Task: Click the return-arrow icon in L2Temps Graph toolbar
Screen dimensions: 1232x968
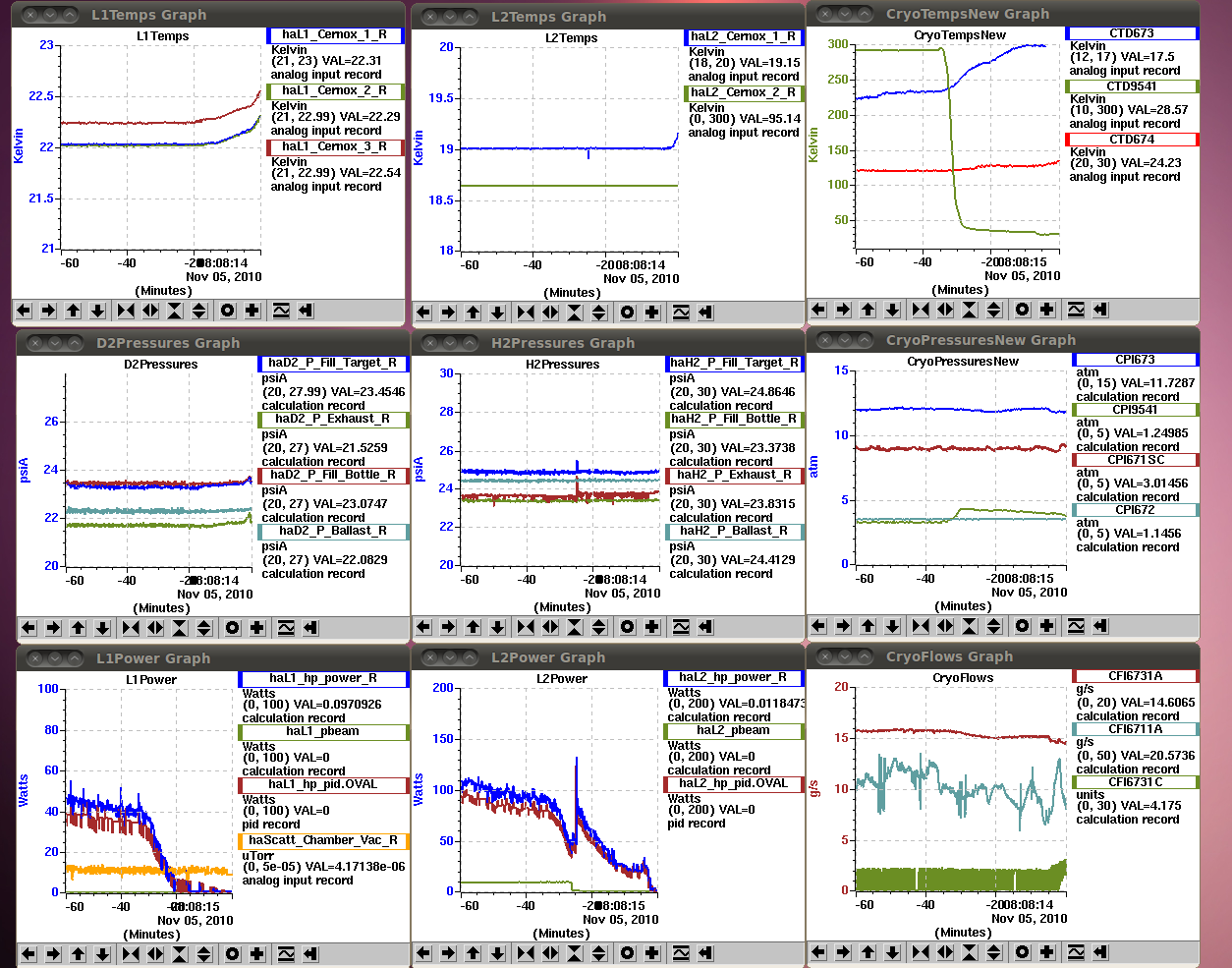Action: tap(705, 313)
